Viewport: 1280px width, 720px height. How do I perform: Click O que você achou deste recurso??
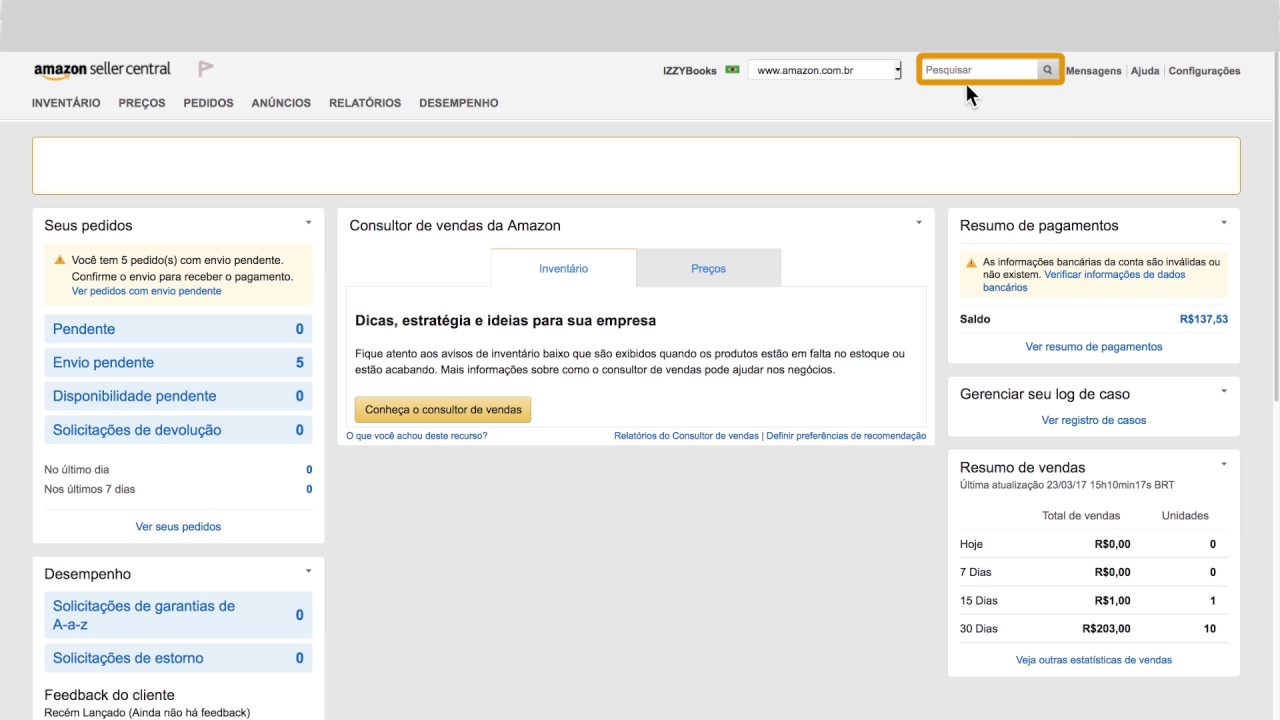[417, 436]
